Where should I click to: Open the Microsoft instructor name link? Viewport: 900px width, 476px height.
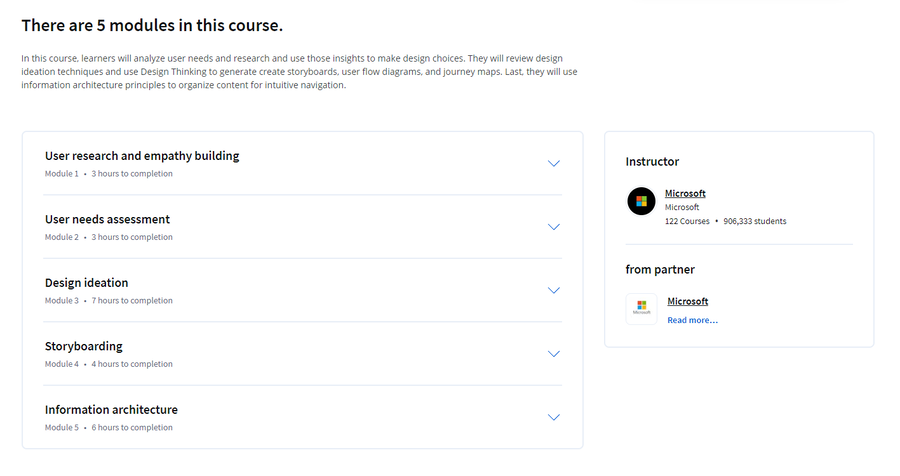coord(685,194)
